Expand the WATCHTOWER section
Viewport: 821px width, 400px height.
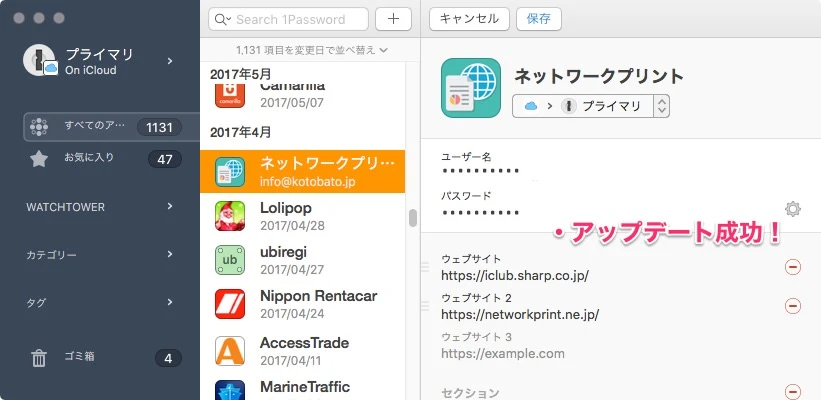170,207
